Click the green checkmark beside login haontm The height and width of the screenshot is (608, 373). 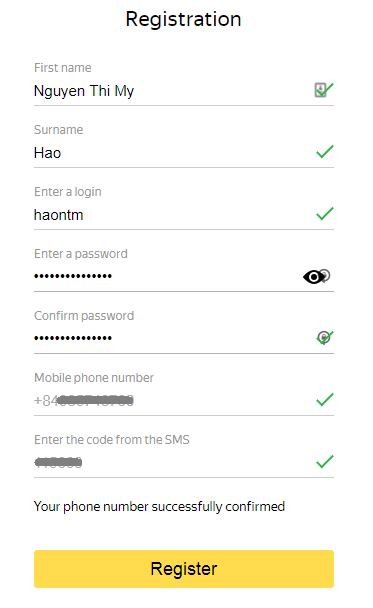point(325,214)
